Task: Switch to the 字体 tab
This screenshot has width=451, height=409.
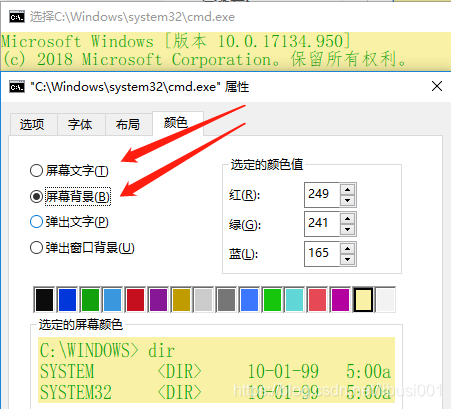Action: click(80, 124)
